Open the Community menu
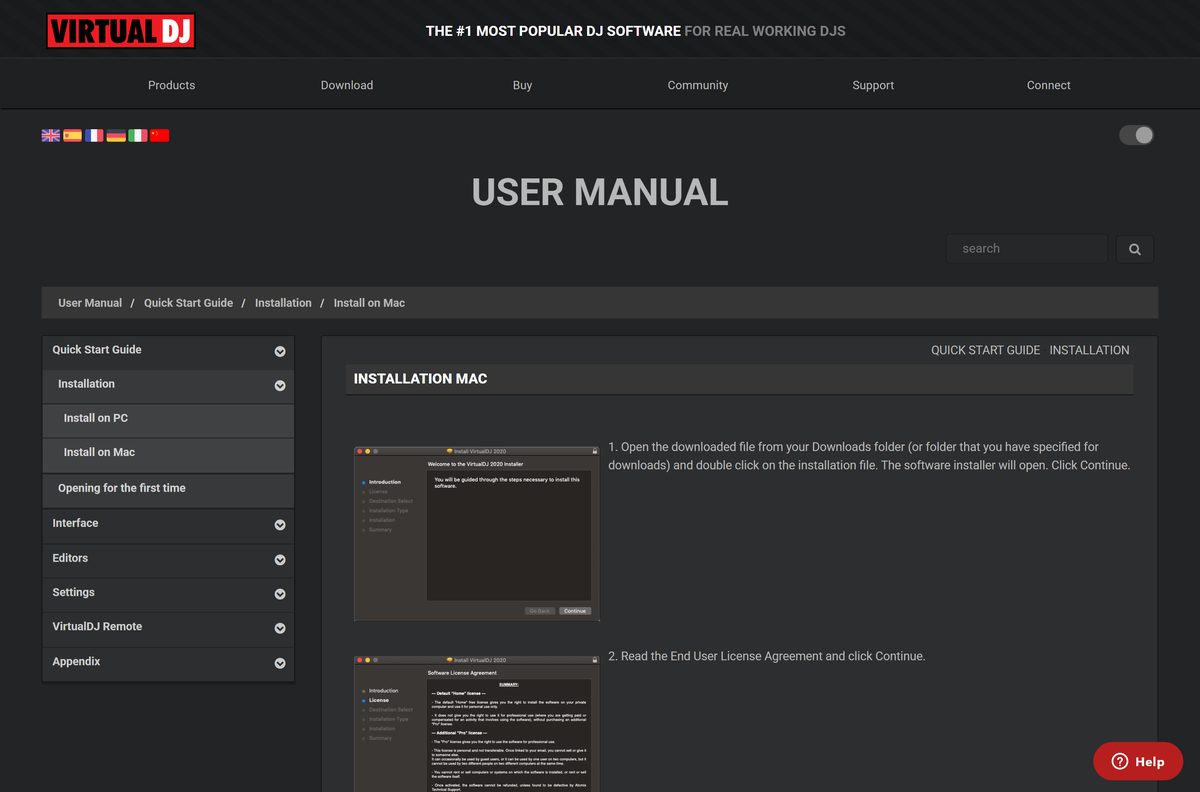 [x=698, y=85]
